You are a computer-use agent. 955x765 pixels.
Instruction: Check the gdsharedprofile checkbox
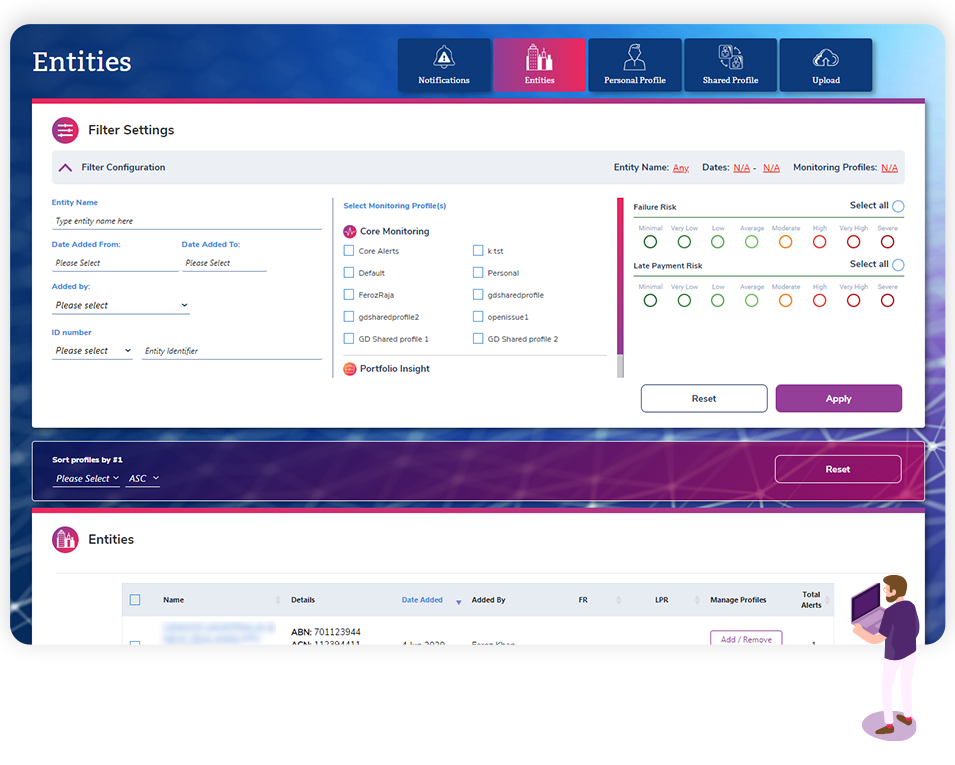click(478, 294)
